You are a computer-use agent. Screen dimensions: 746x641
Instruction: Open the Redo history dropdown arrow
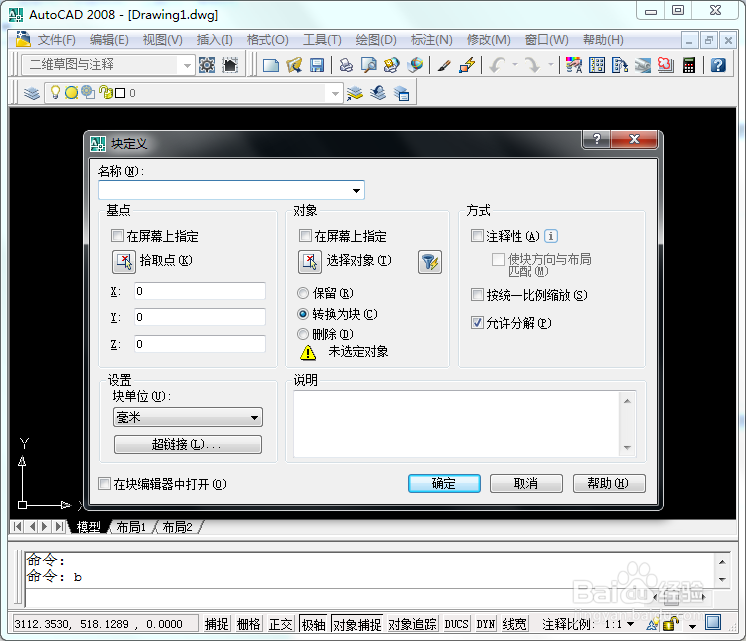[550, 64]
